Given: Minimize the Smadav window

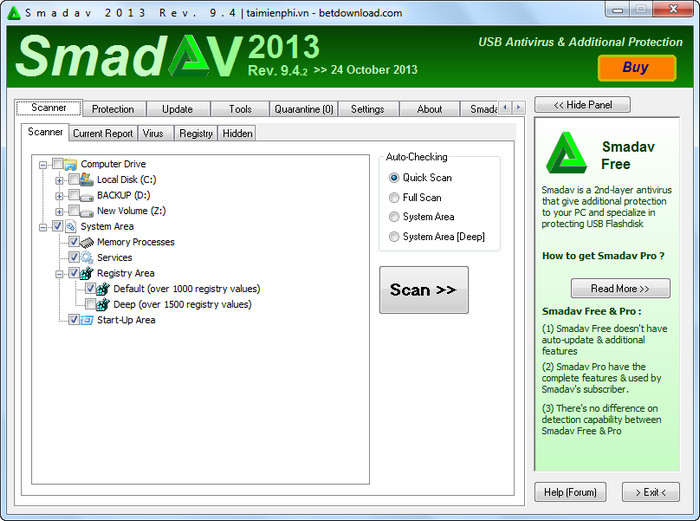Looking at the screenshot, I should pyautogui.click(x=617, y=10).
